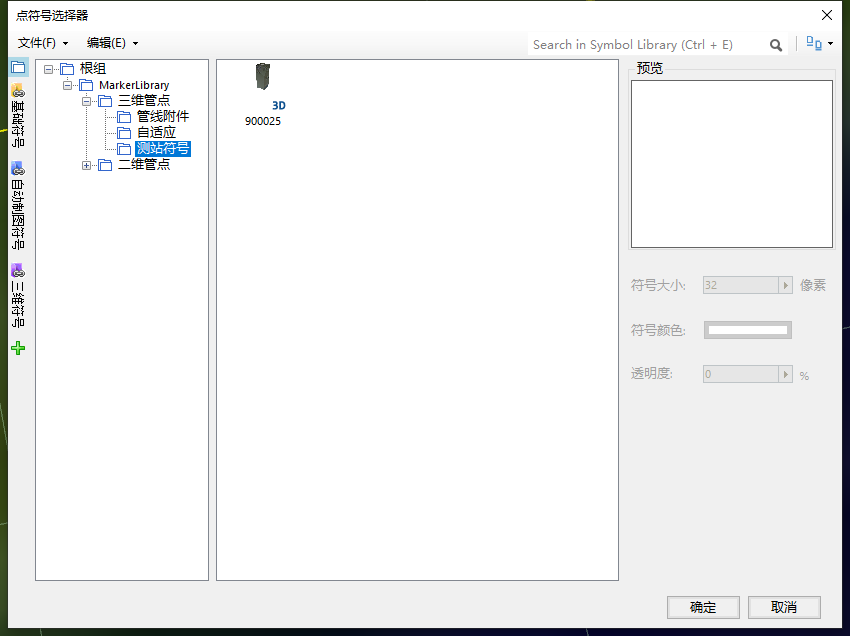Viewport: 850px width, 636px height.
Task: Select the 管线附件 folder
Action: tap(163, 116)
